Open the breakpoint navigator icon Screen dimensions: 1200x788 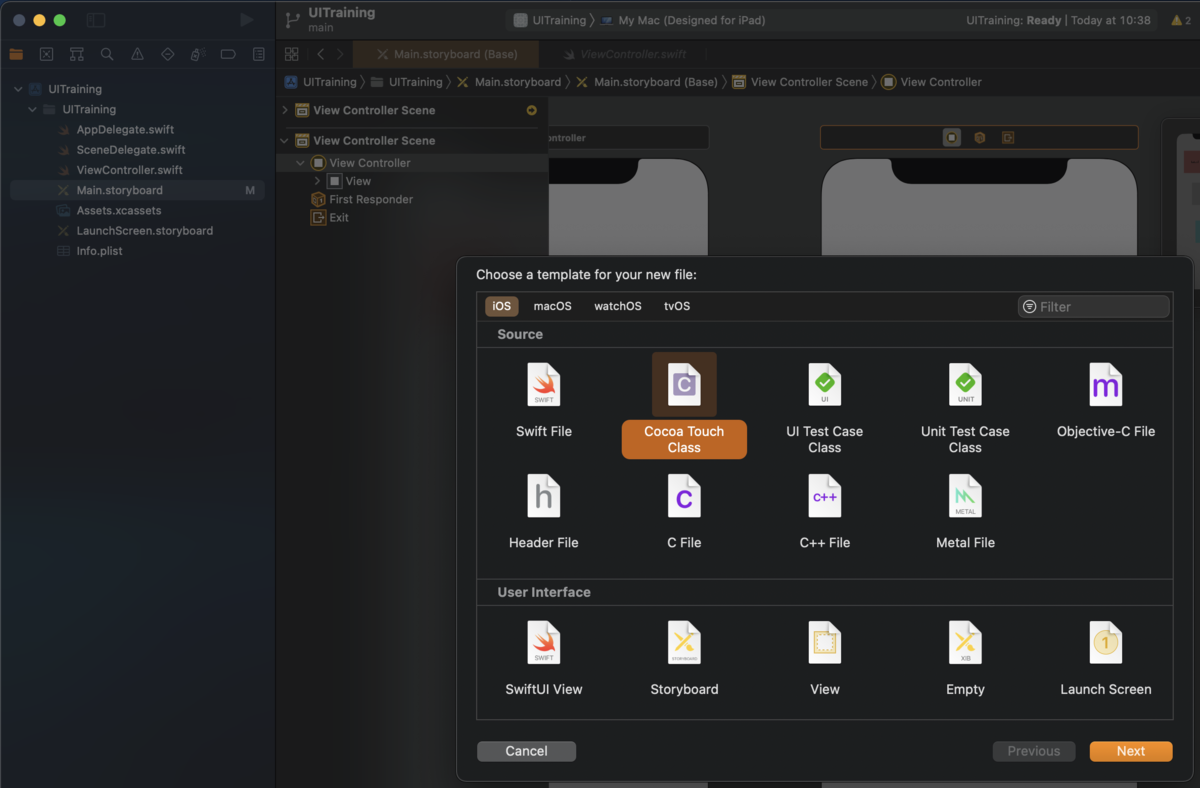(x=228, y=54)
